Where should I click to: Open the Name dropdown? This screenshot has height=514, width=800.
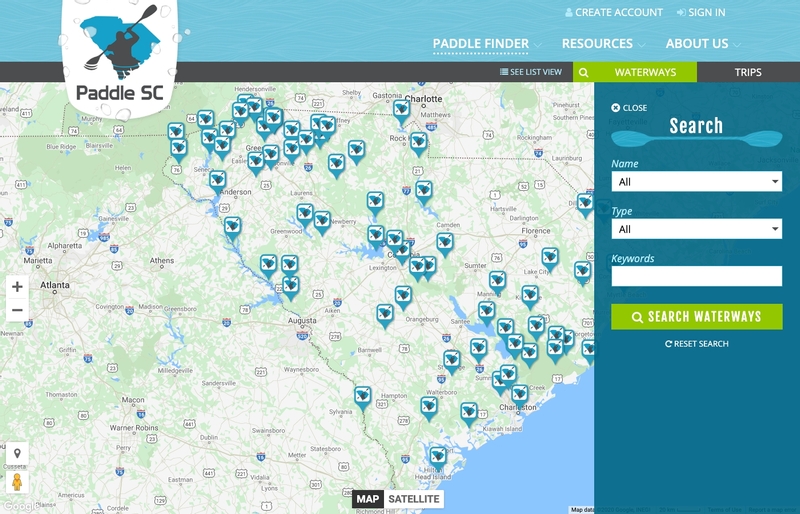pyautogui.click(x=696, y=182)
